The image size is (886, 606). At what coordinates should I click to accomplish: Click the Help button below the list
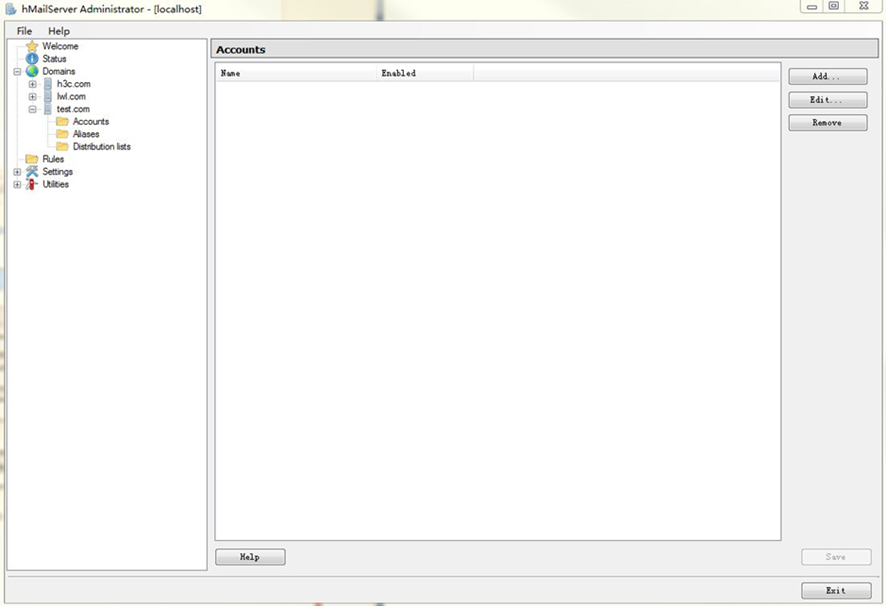(250, 557)
